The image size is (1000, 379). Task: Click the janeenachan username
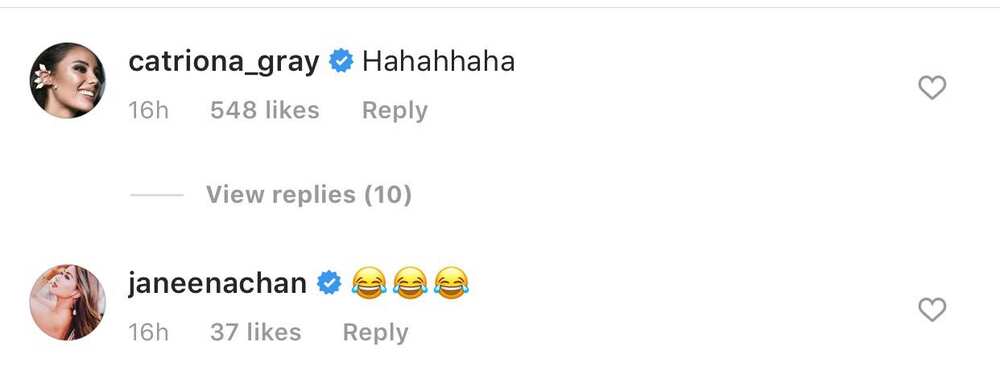217,284
